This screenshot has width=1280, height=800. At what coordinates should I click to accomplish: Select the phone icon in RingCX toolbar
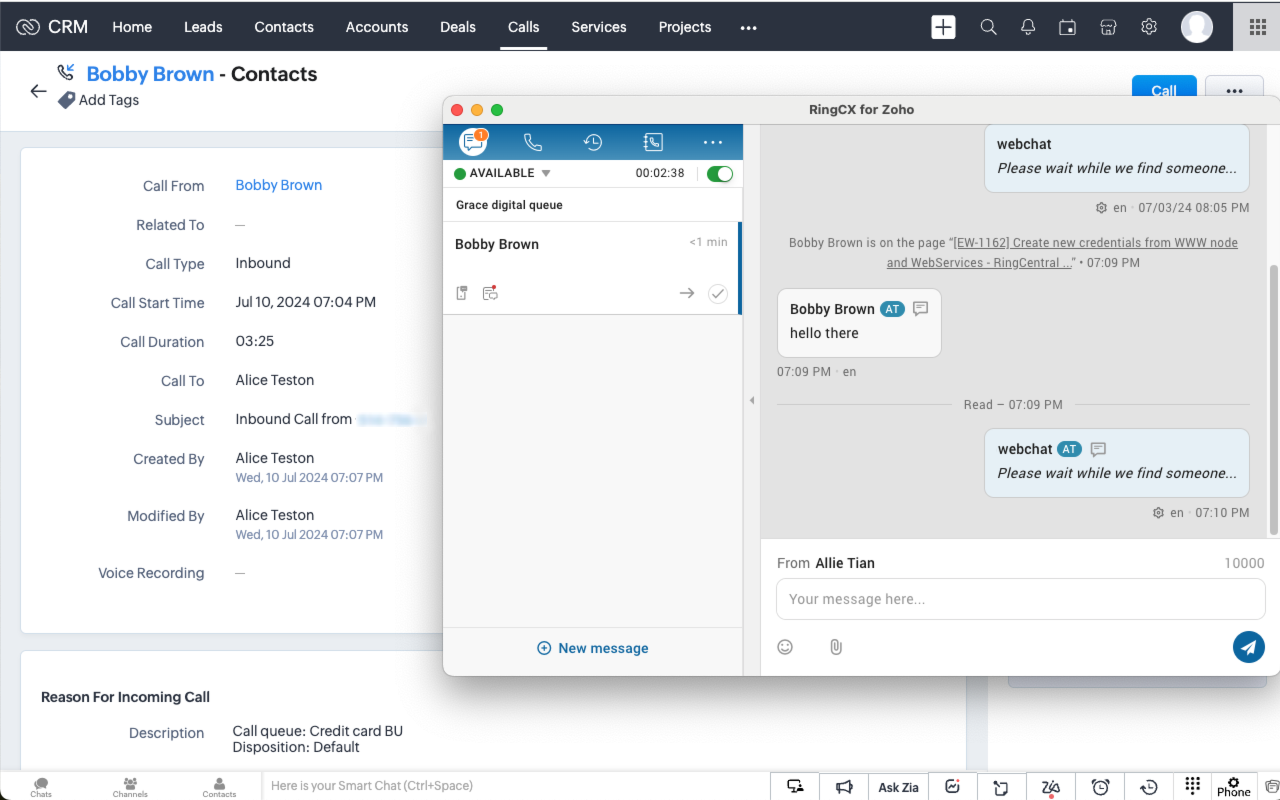point(533,141)
